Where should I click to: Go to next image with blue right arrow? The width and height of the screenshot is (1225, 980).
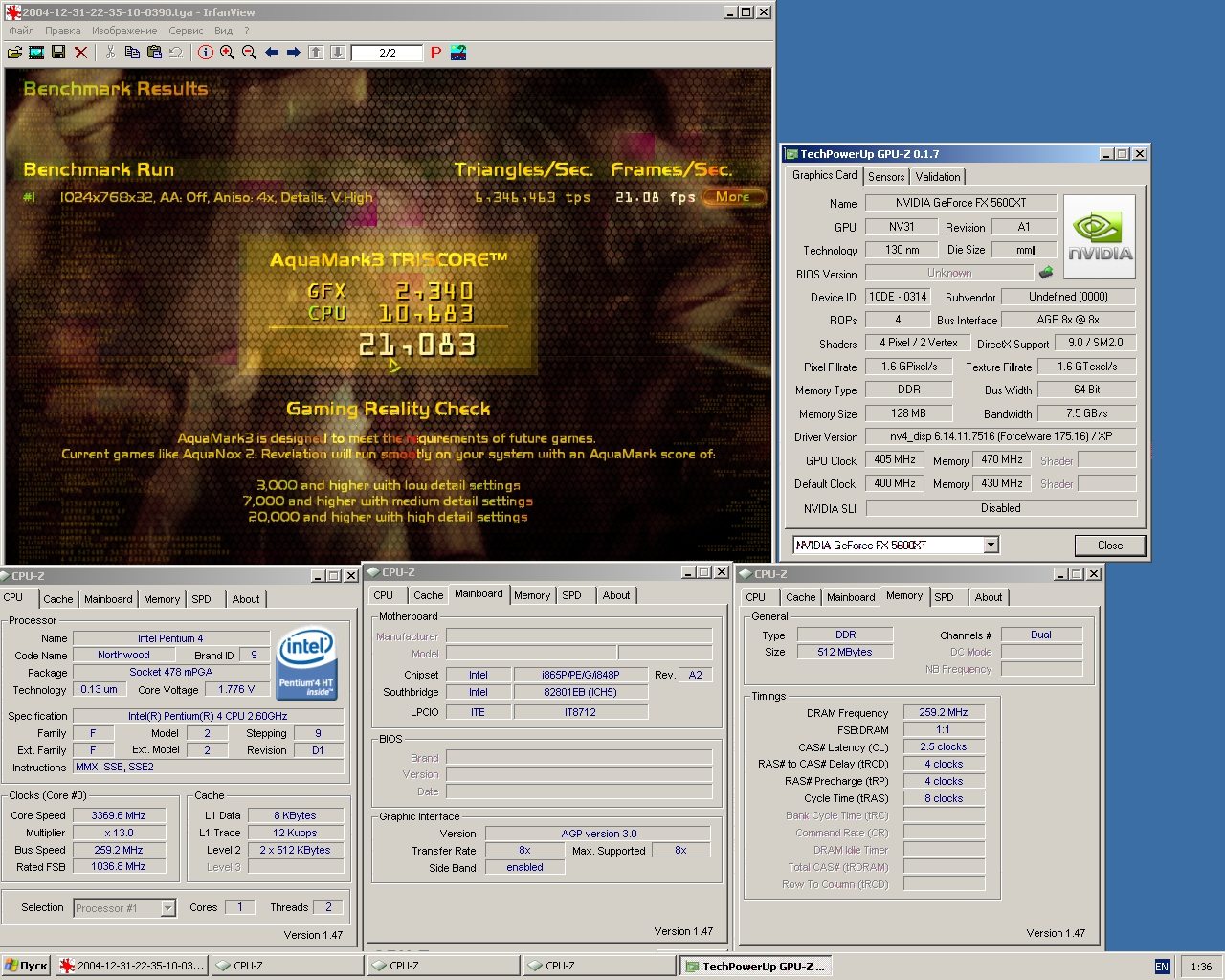(293, 53)
